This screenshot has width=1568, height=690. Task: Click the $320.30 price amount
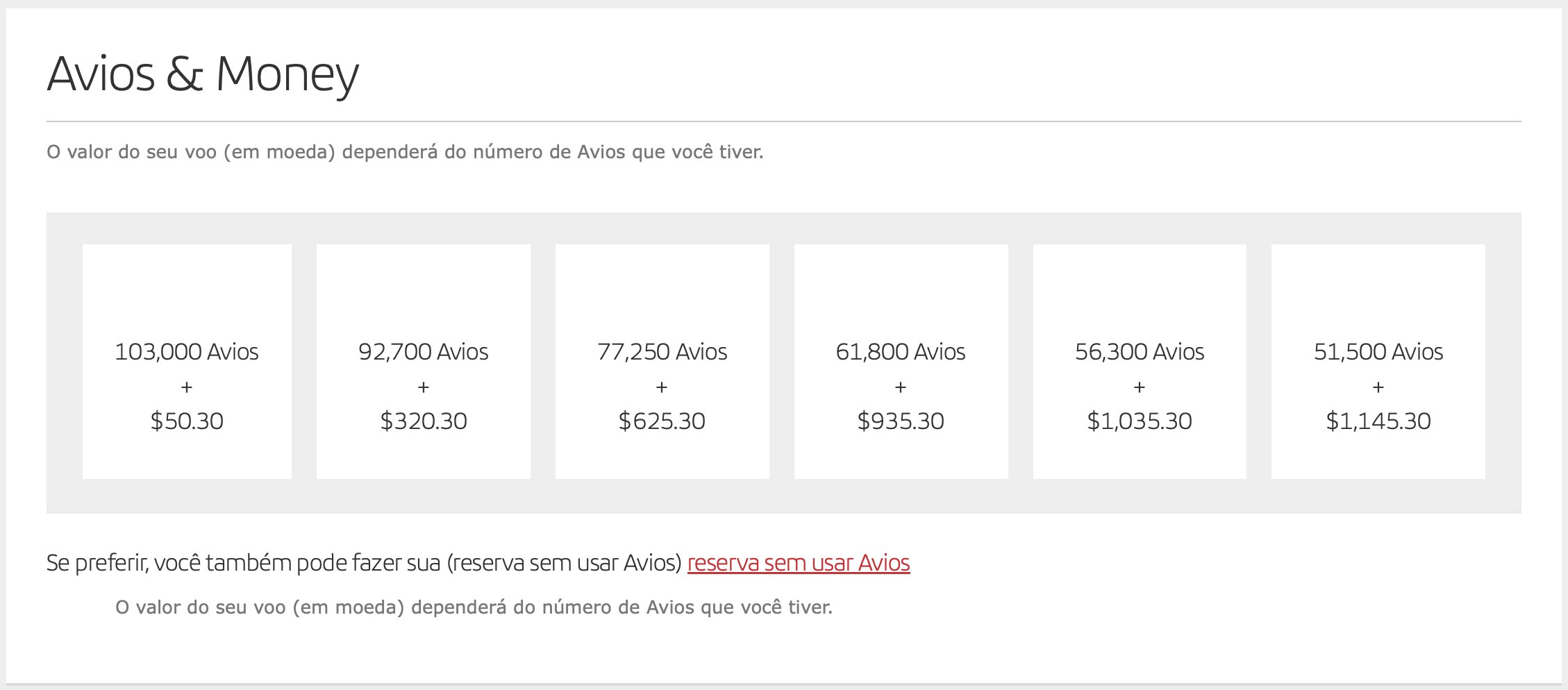pos(424,421)
